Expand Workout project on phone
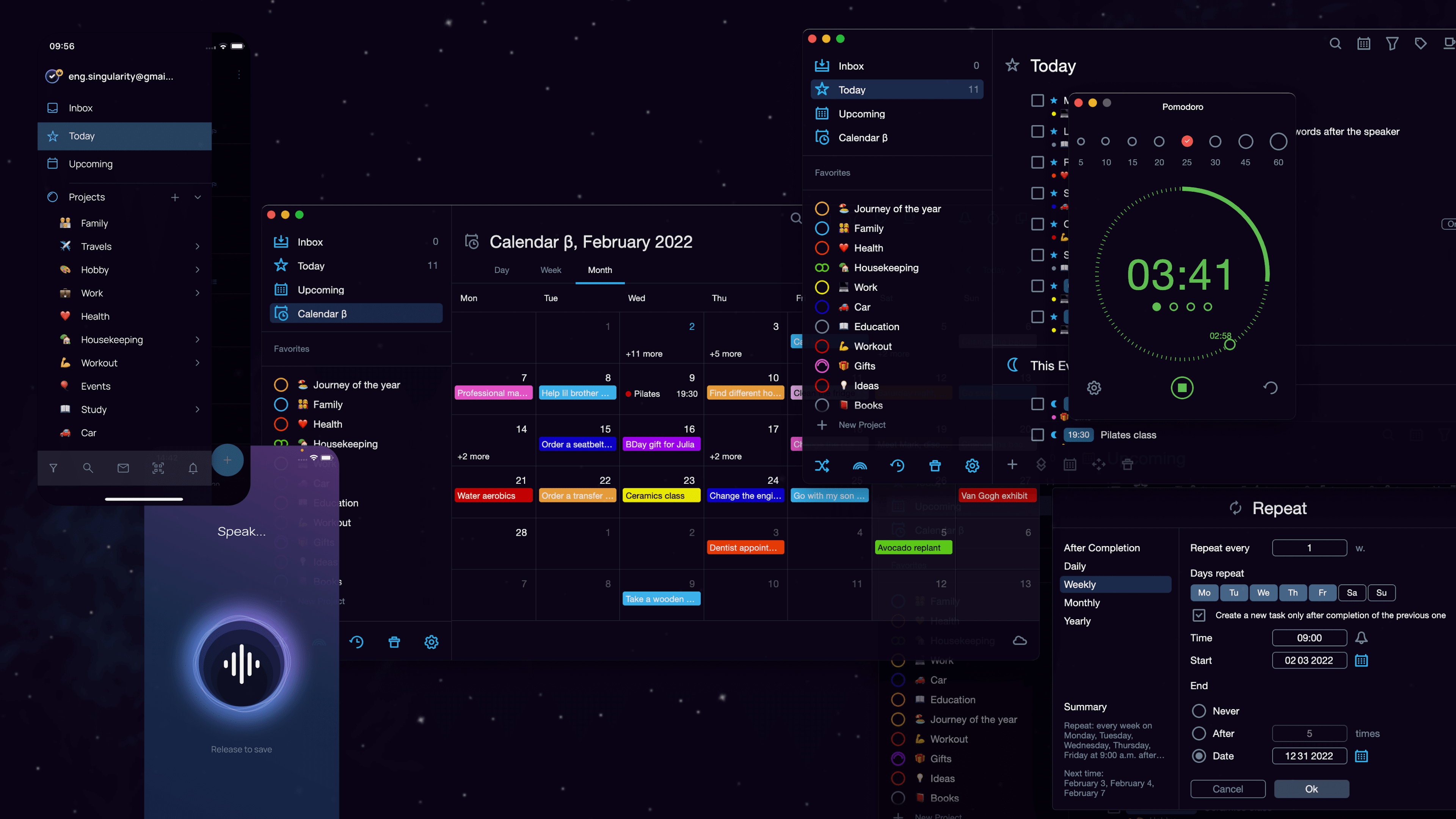This screenshot has height=819, width=1456. 197,363
